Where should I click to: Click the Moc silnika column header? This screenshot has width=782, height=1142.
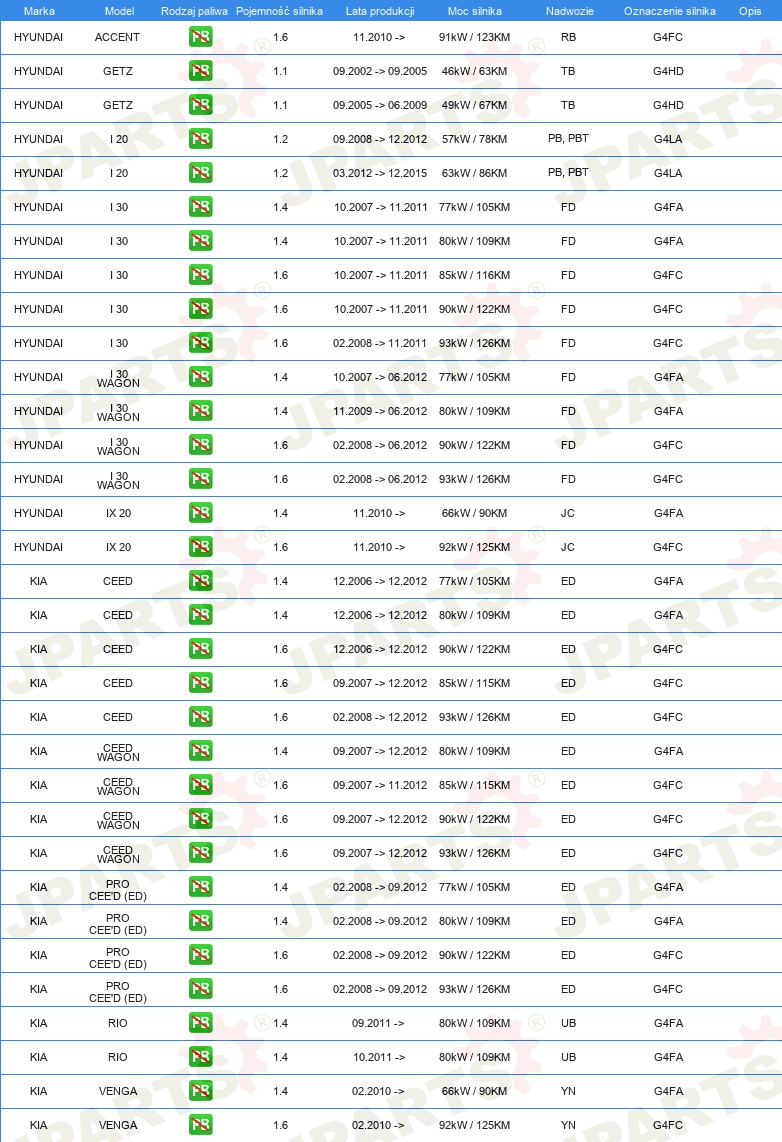point(475,11)
